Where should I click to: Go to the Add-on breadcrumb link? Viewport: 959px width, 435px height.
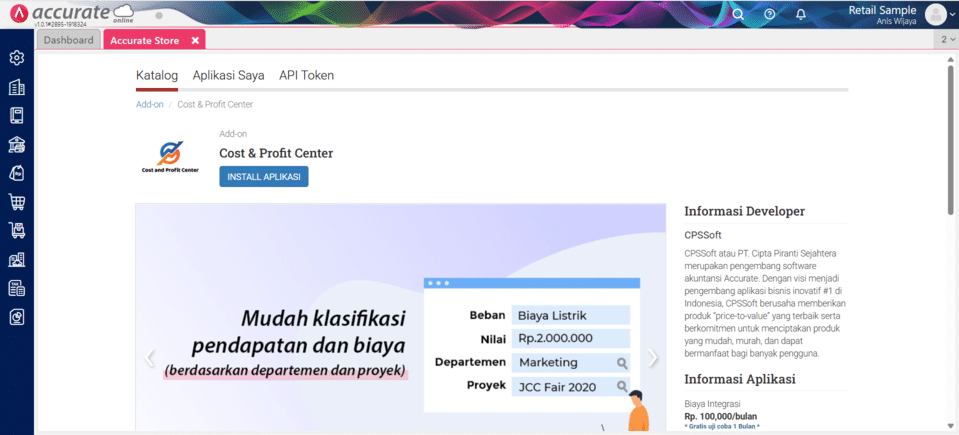(150, 105)
